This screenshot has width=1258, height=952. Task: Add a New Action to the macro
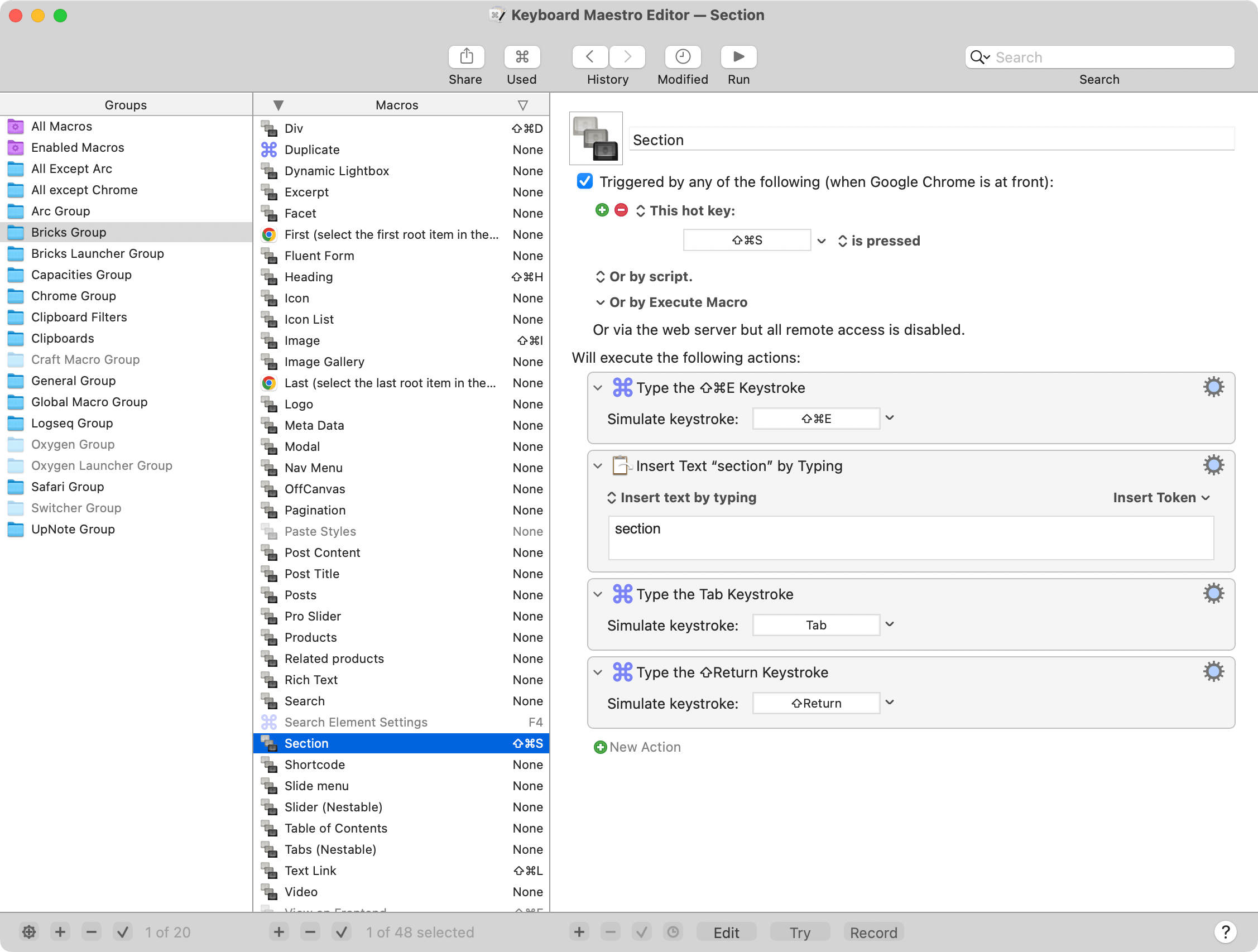pos(637,747)
